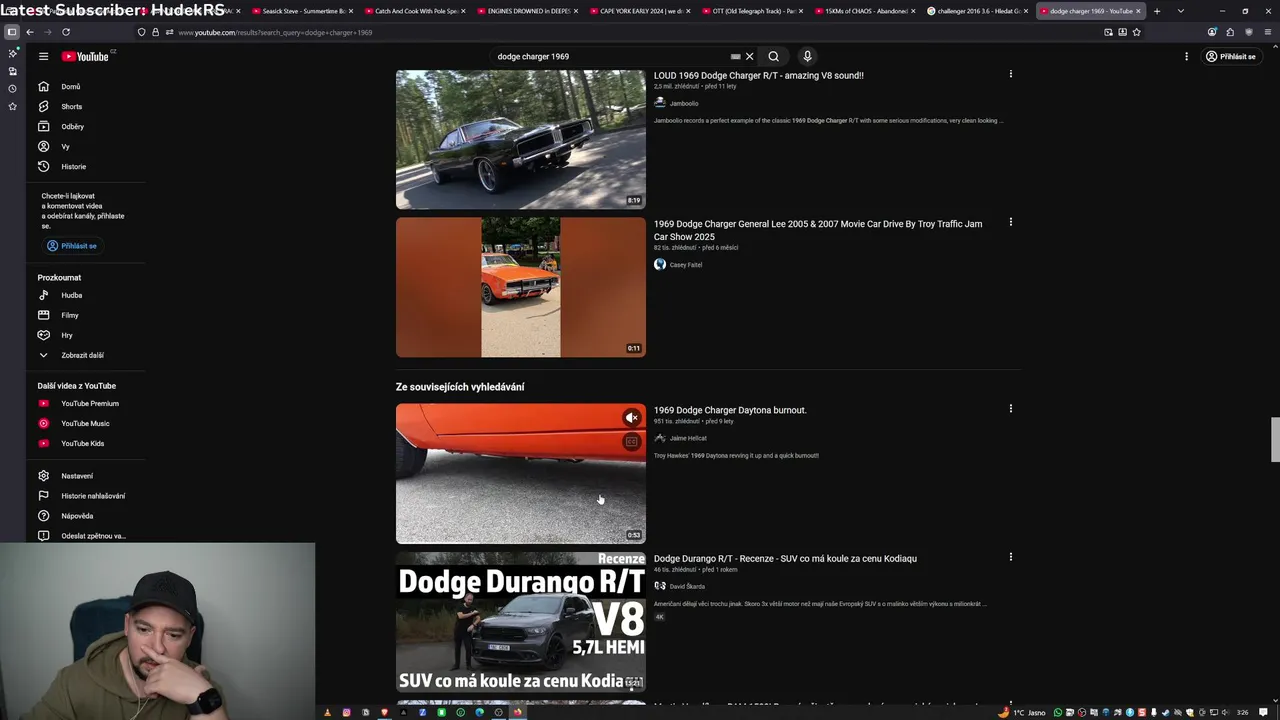Visit the Jaime Hellcat channel name

click(688, 438)
